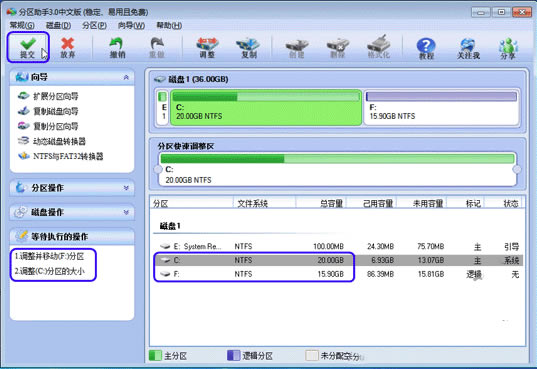Click the 100.00MB total capacity cell
Image resolution: width=537 pixels, height=369 pixels.
(x=328, y=246)
